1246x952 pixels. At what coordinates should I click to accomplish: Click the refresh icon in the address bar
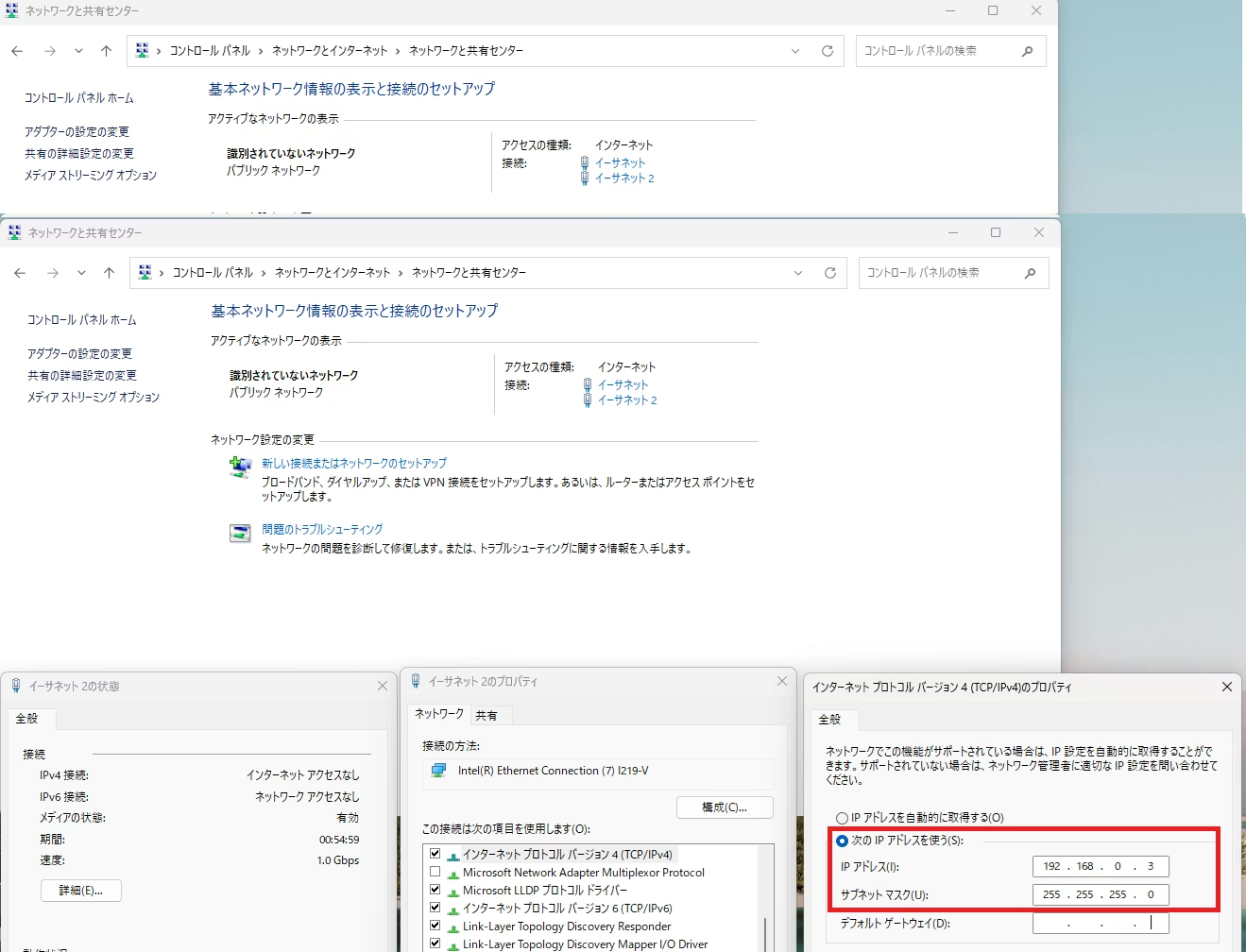coord(830,272)
